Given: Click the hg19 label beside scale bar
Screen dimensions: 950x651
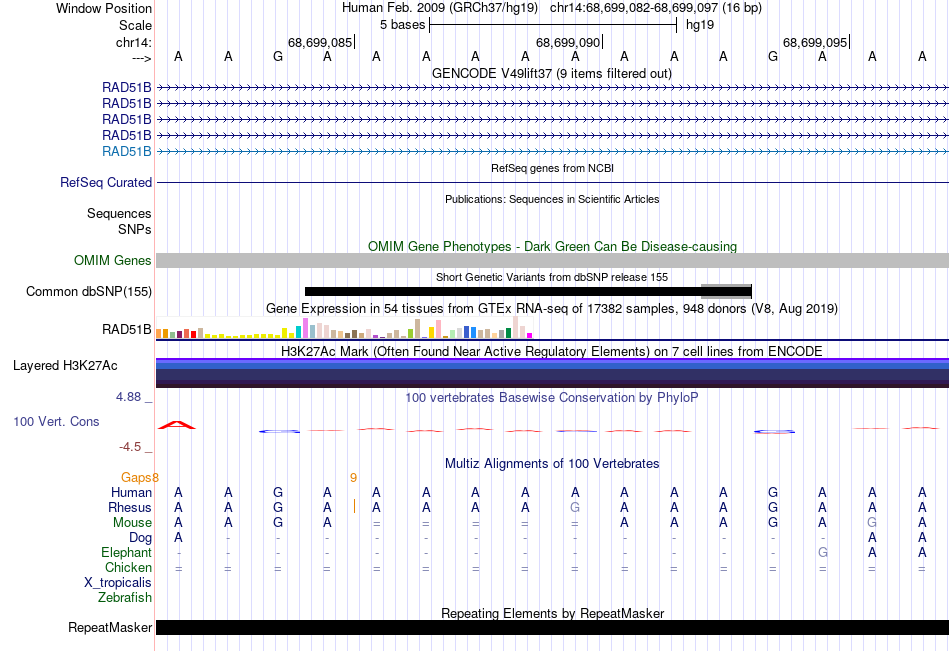Looking at the screenshot, I should click(700, 25).
